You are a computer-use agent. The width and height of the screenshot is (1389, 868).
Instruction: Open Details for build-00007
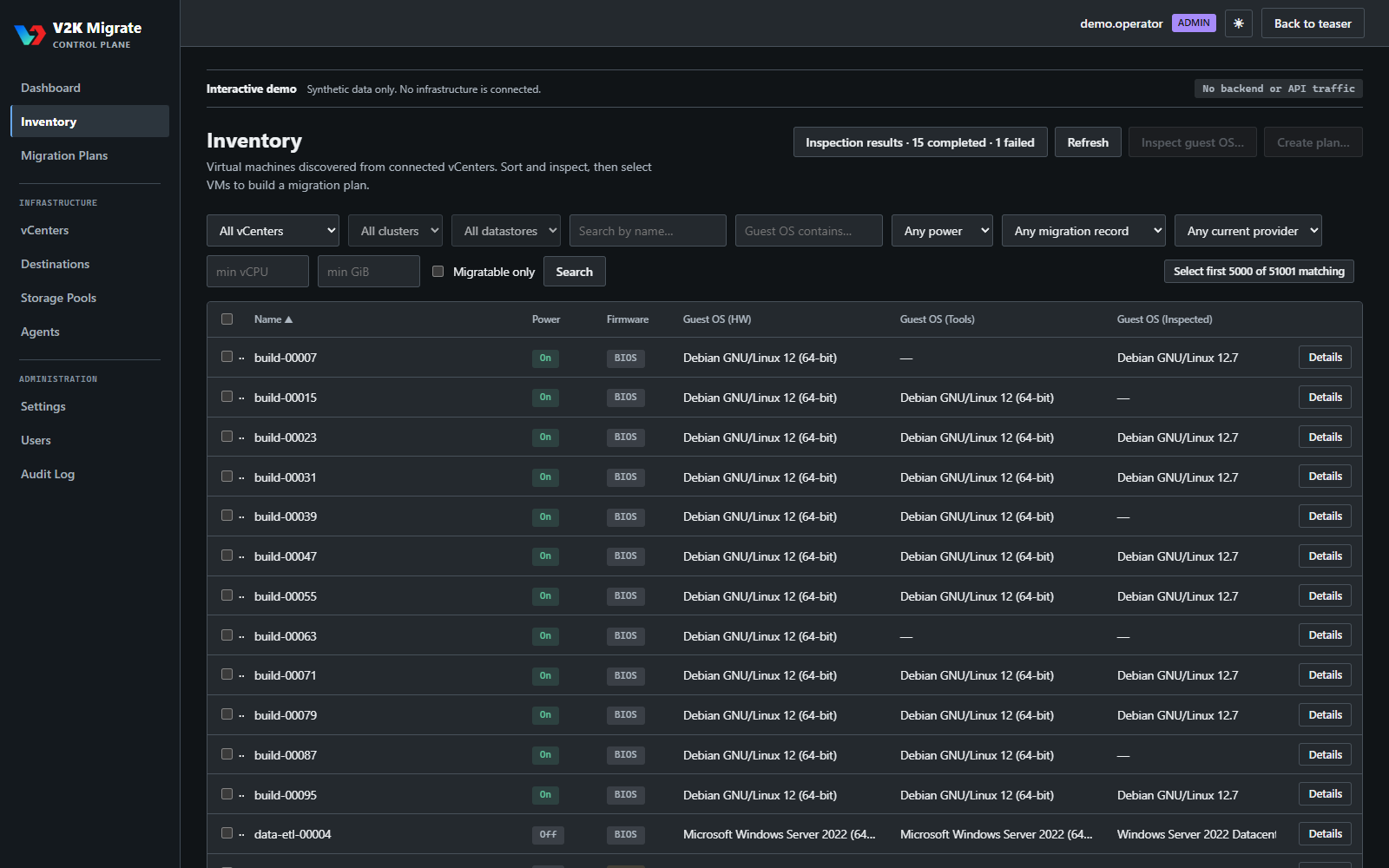[x=1325, y=358]
